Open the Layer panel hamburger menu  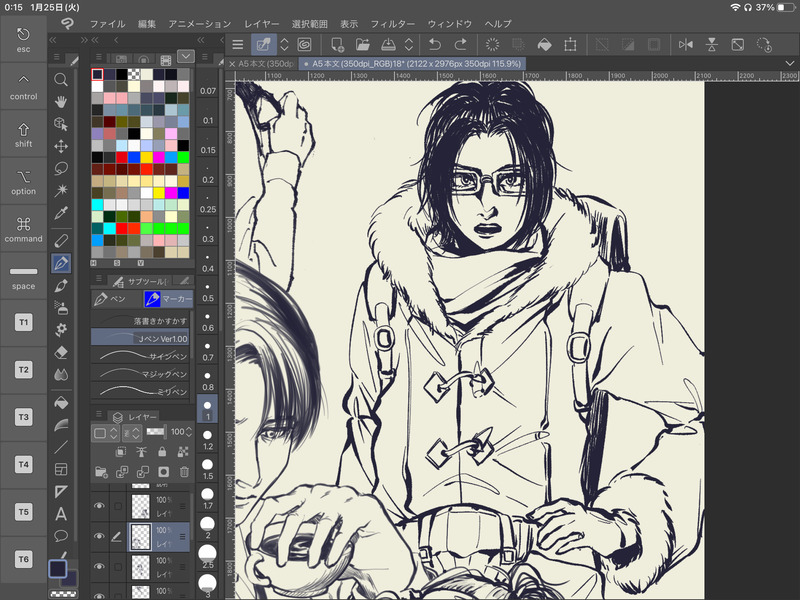coord(99,415)
